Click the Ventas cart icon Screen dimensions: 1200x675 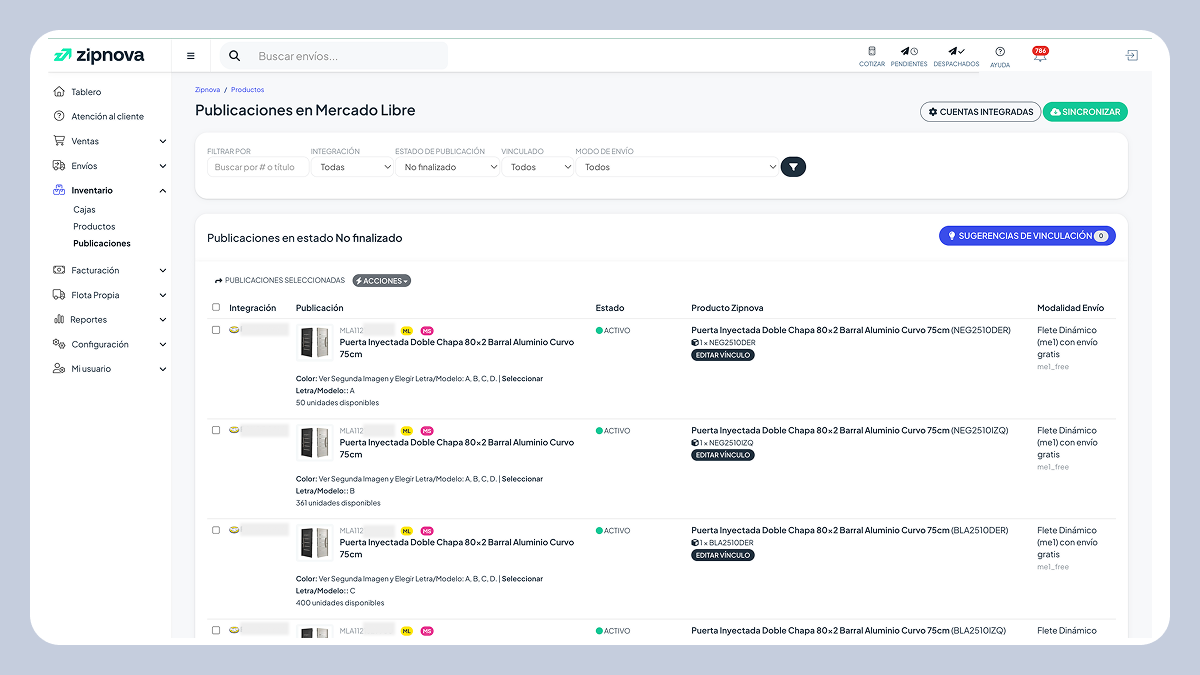point(59,141)
